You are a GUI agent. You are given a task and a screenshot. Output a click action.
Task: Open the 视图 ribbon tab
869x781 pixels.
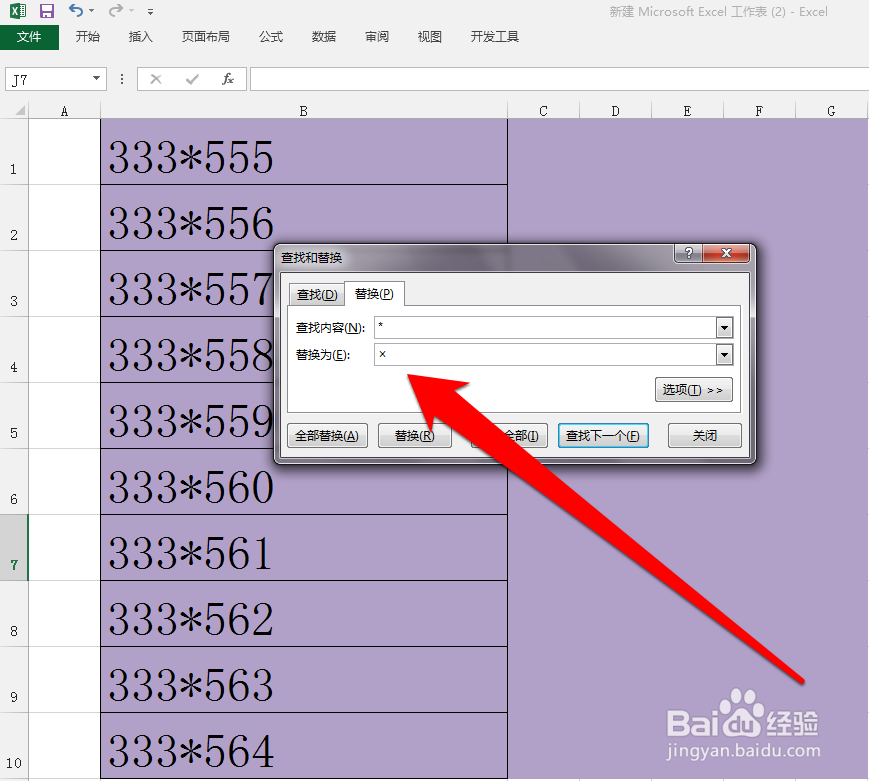pos(430,37)
